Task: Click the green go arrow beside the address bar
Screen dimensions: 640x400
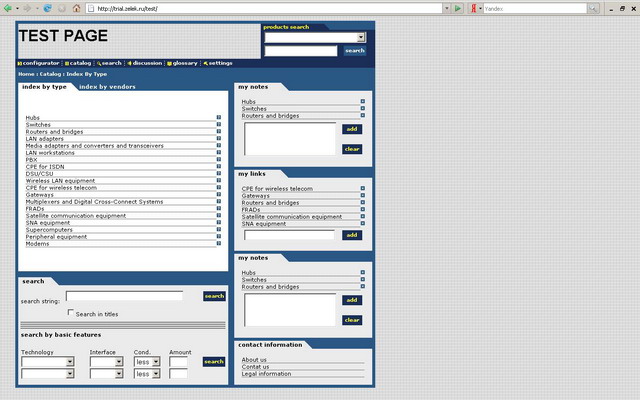Action: coord(458,8)
